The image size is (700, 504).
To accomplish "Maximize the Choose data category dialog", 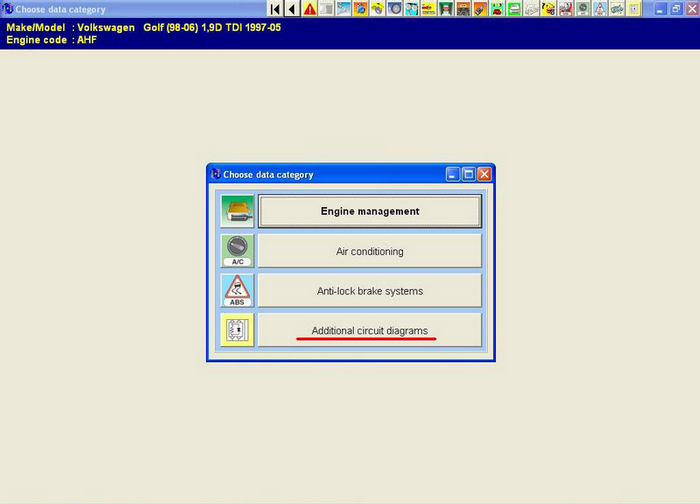I will click(468, 174).
